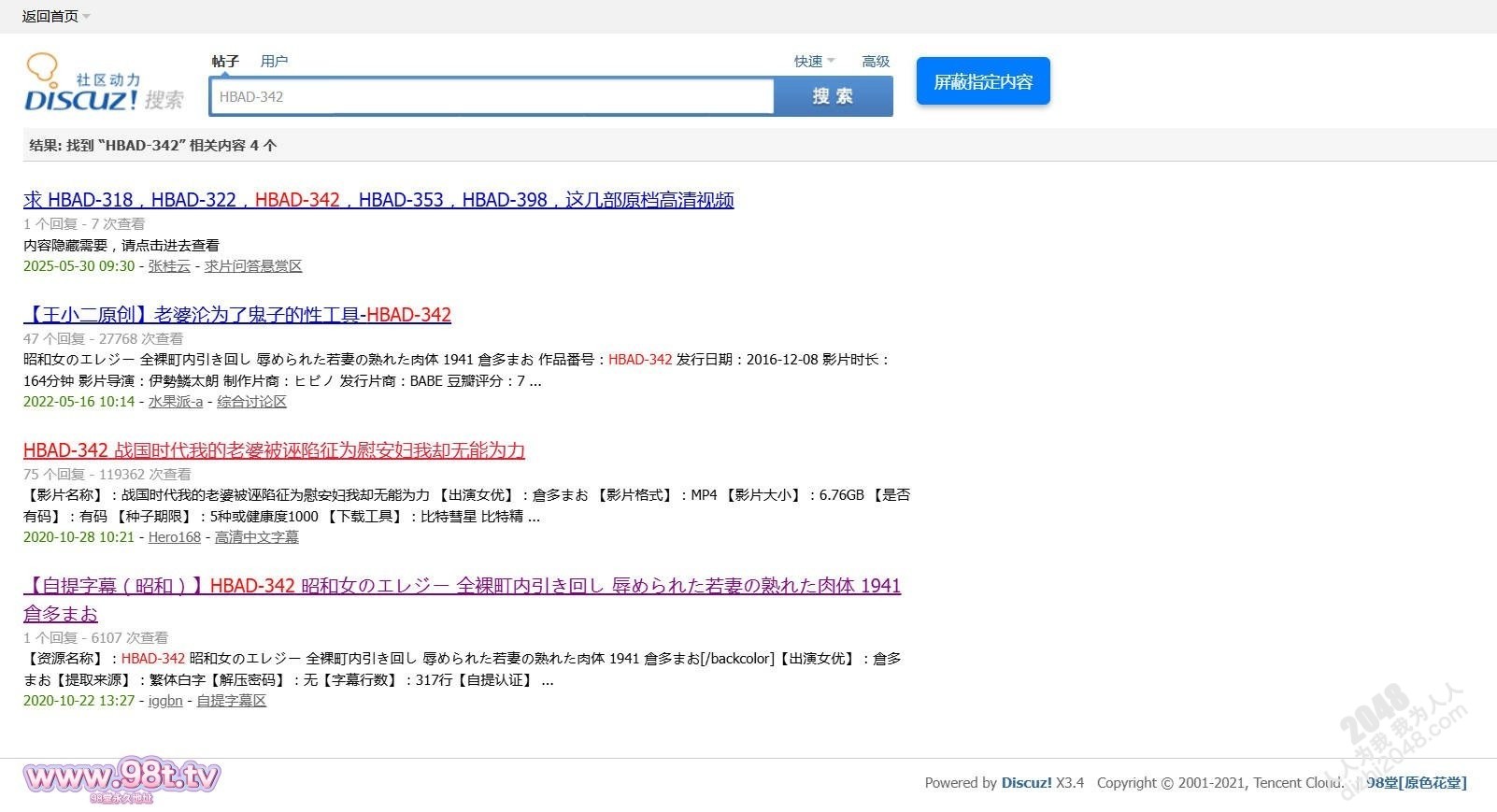Open author Hero168's profile link
This screenshot has height=812, width=1497.
pos(175,537)
